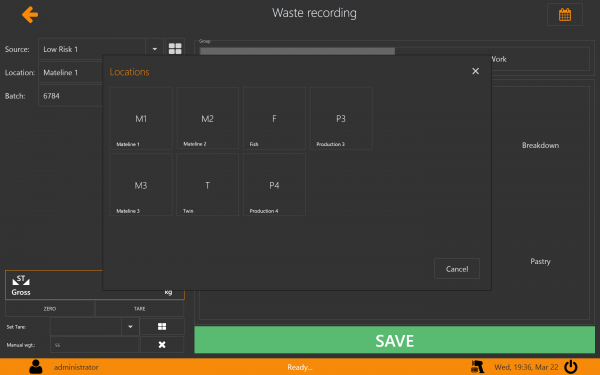Expand the Set Tare dropdown

(x=130, y=326)
